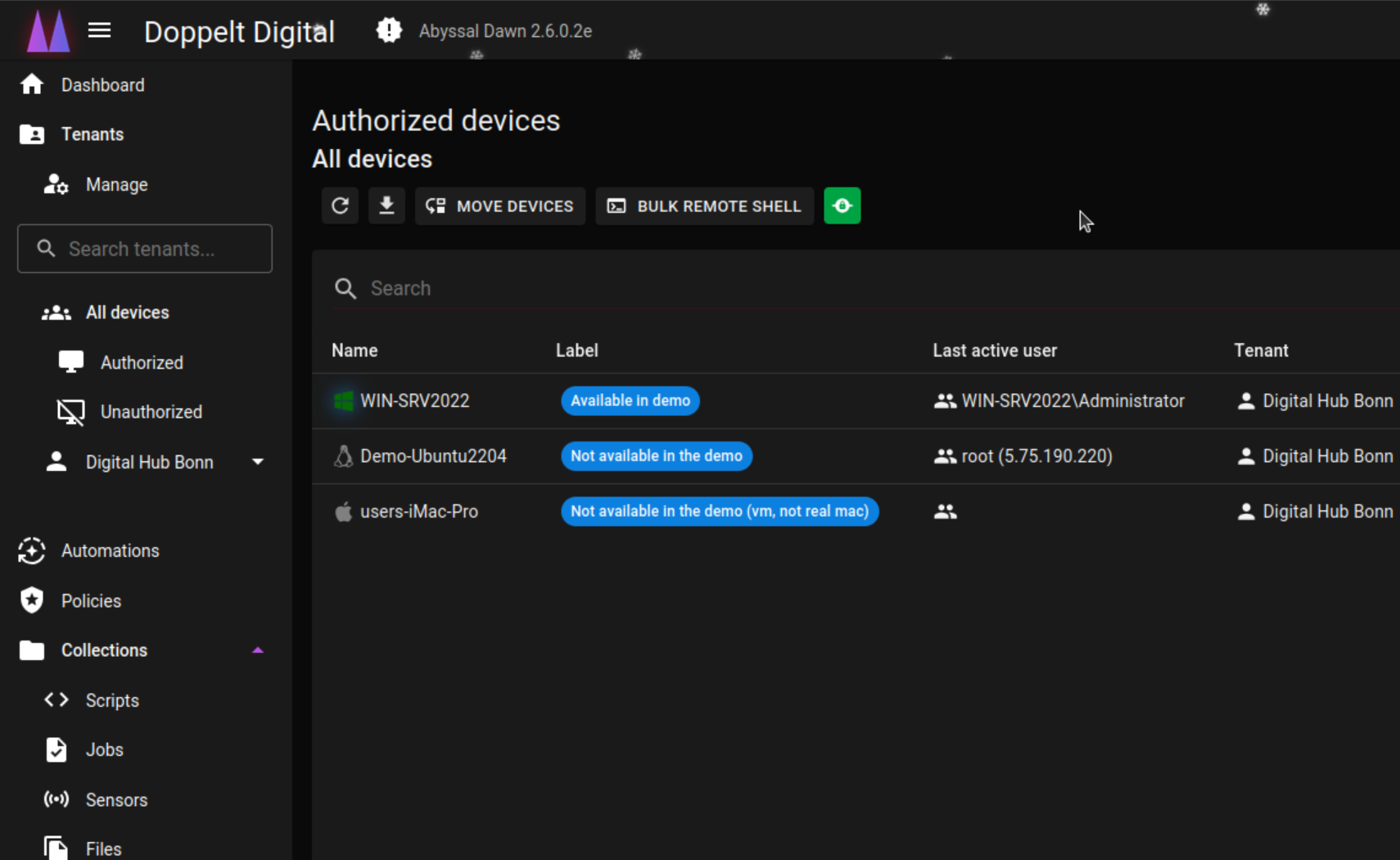Refresh the device list

340,206
